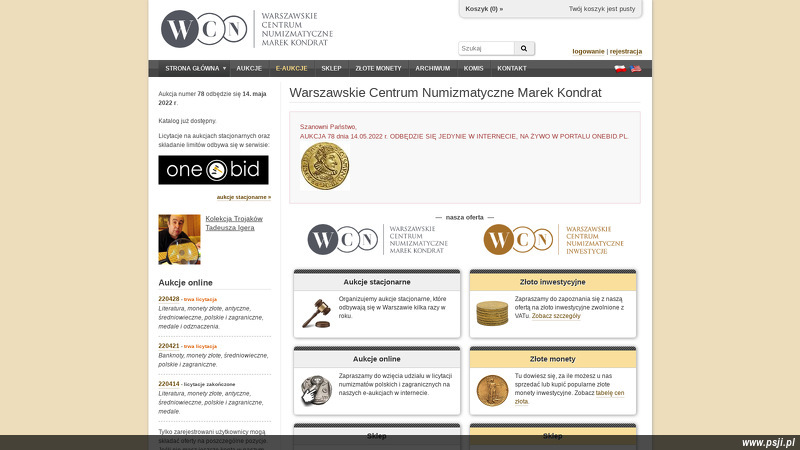Click the silver coin pointer icon
Viewport: 800px width, 450px height.
(316, 391)
